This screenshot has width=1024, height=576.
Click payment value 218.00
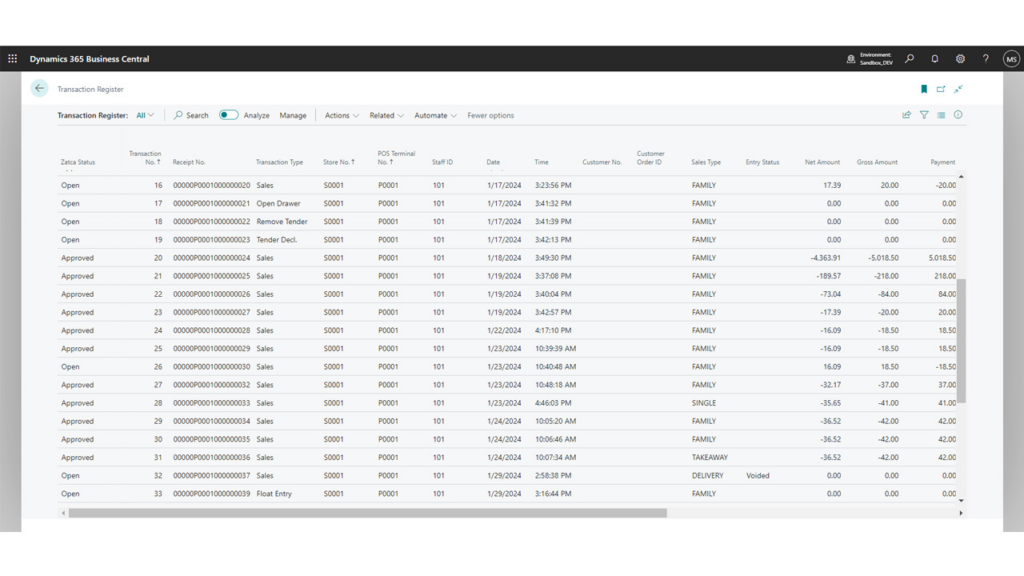click(945, 276)
